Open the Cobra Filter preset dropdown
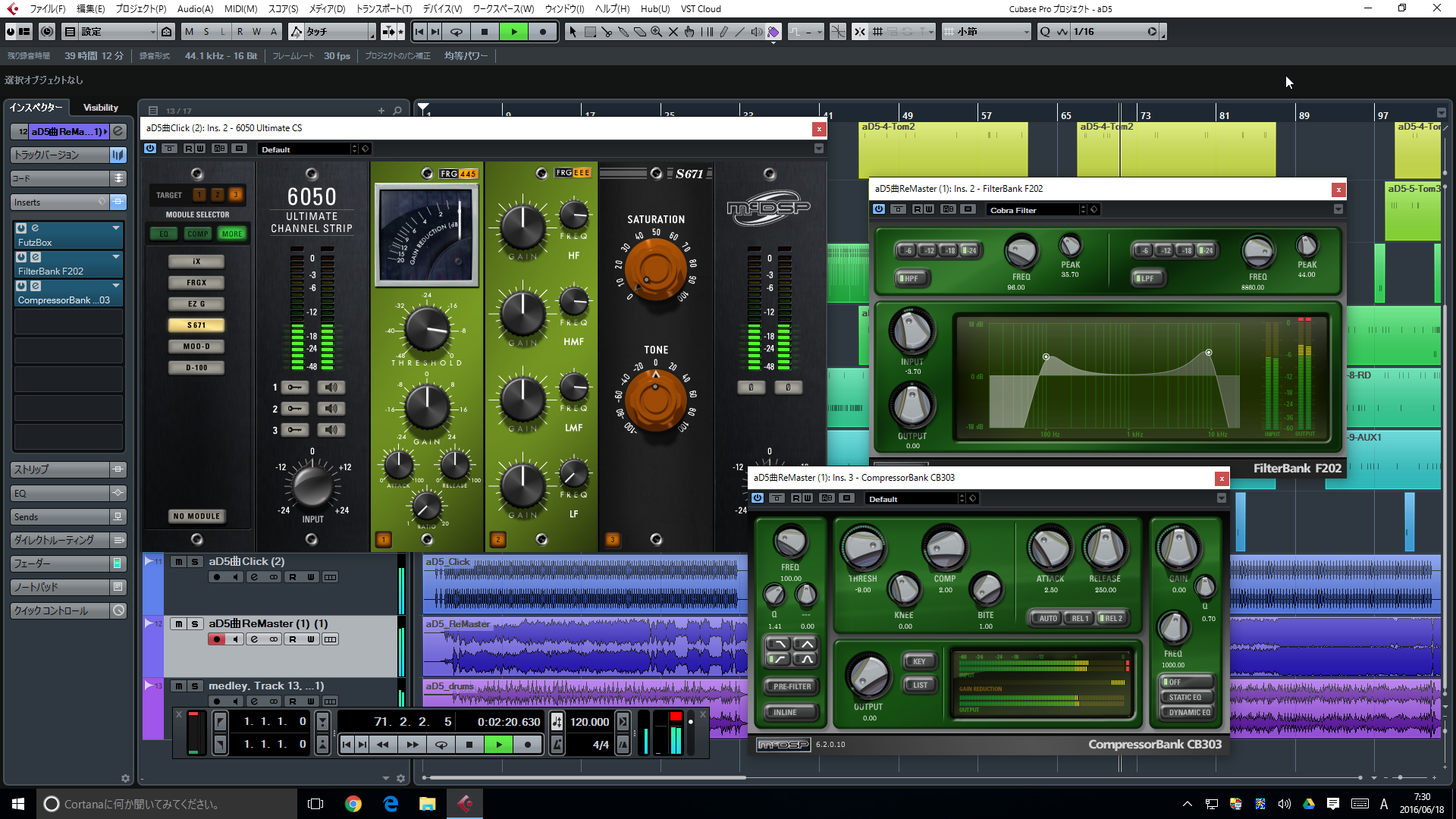Image resolution: width=1456 pixels, height=819 pixels. [1036, 210]
